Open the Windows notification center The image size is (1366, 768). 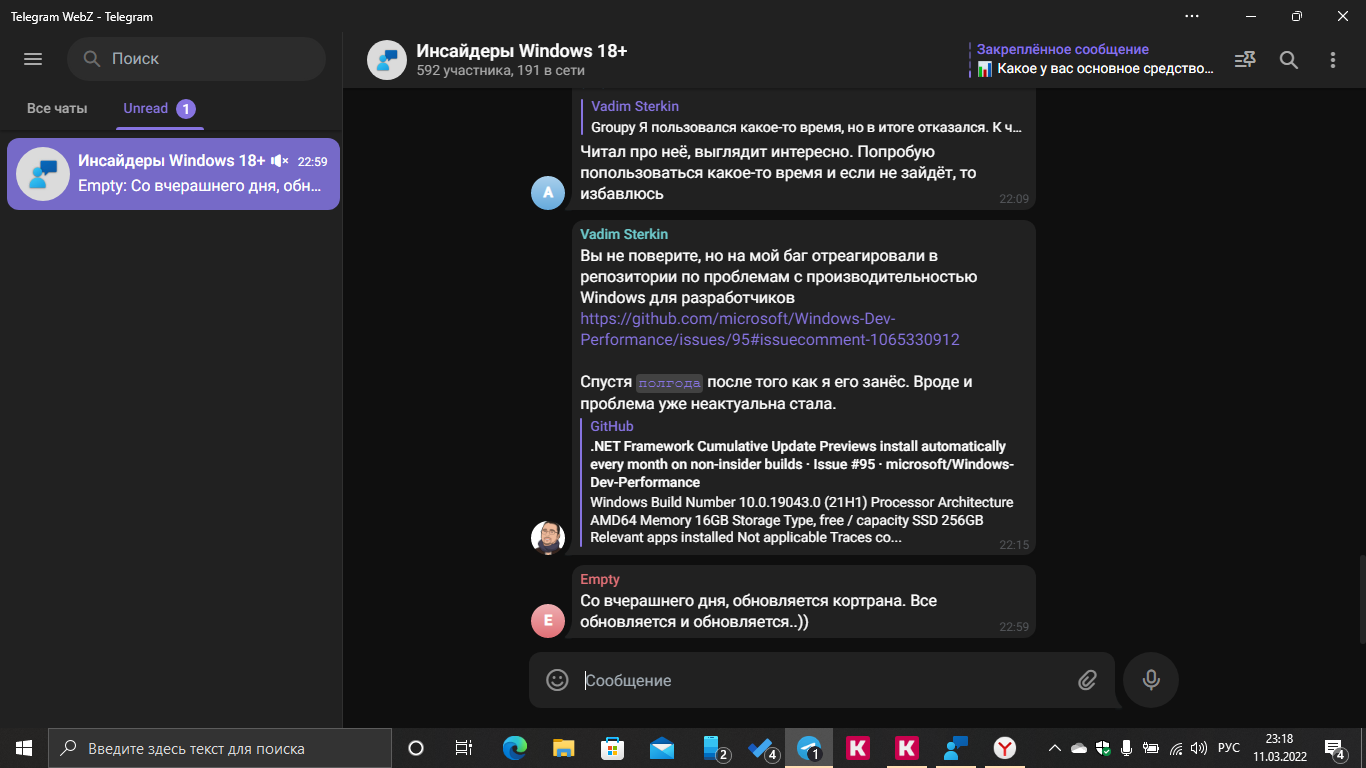(1335, 748)
